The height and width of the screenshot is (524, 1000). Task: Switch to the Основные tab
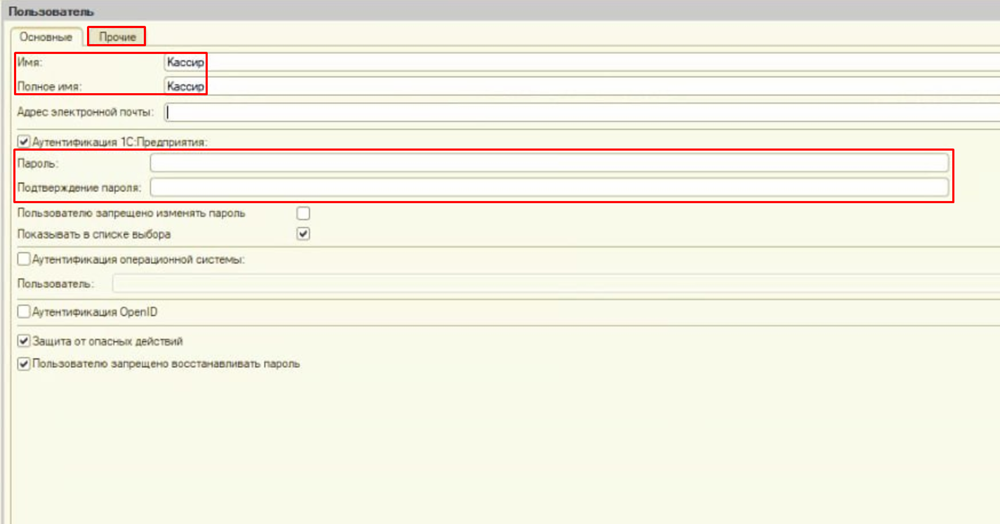tap(48, 37)
